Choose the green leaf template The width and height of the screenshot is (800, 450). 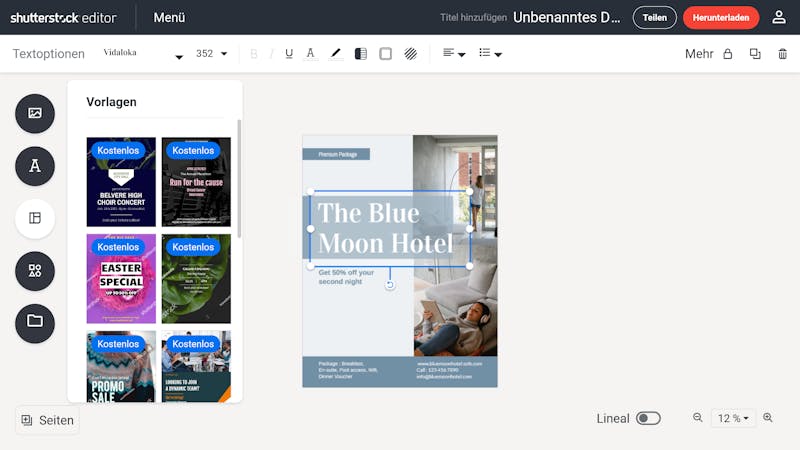(x=196, y=279)
